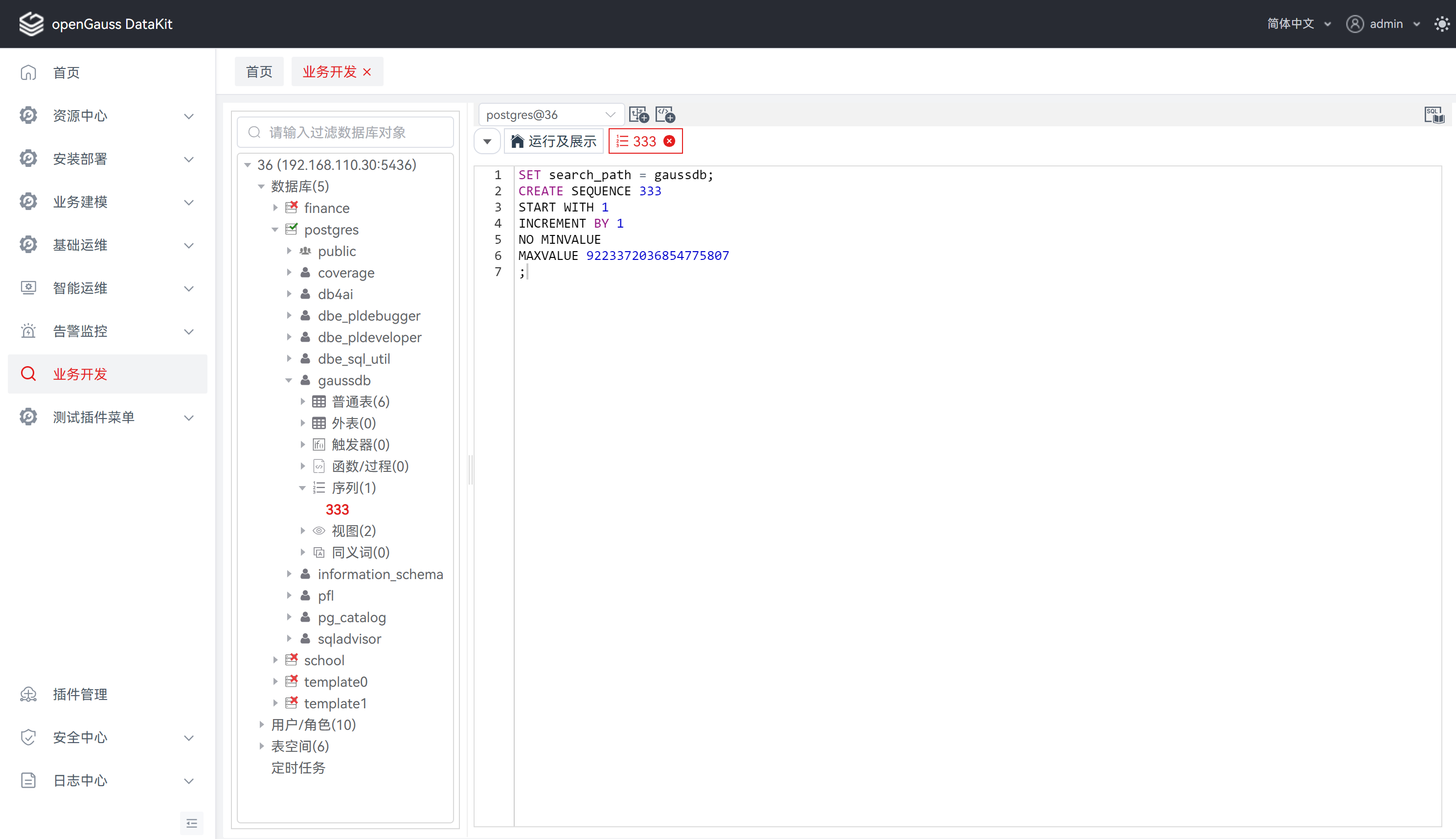The height and width of the screenshot is (839, 1456).
Task: Select the dbe_sql_util schema
Action: [354, 359]
